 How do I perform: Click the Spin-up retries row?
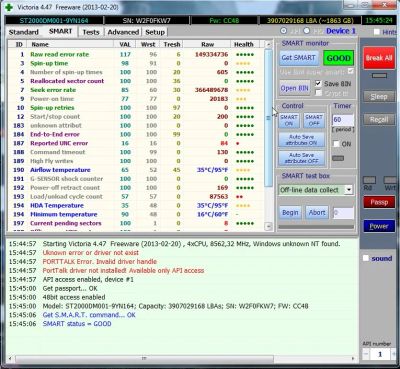coord(136,108)
